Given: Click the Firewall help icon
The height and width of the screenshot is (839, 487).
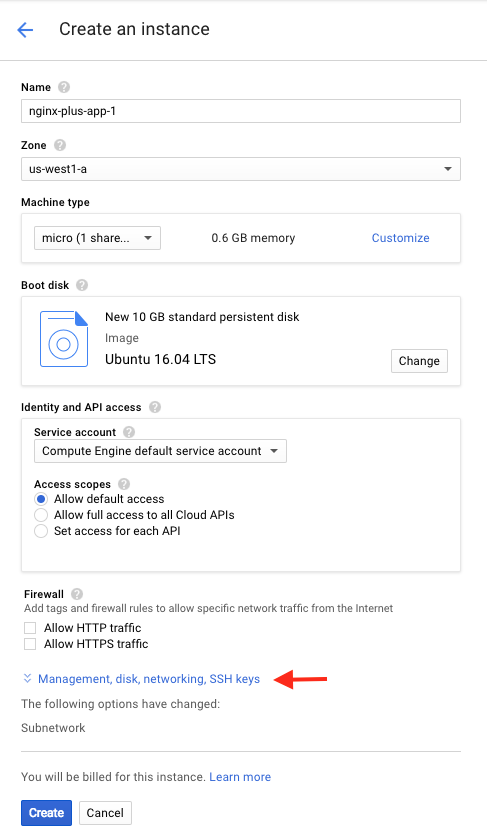Looking at the screenshot, I should point(77,594).
